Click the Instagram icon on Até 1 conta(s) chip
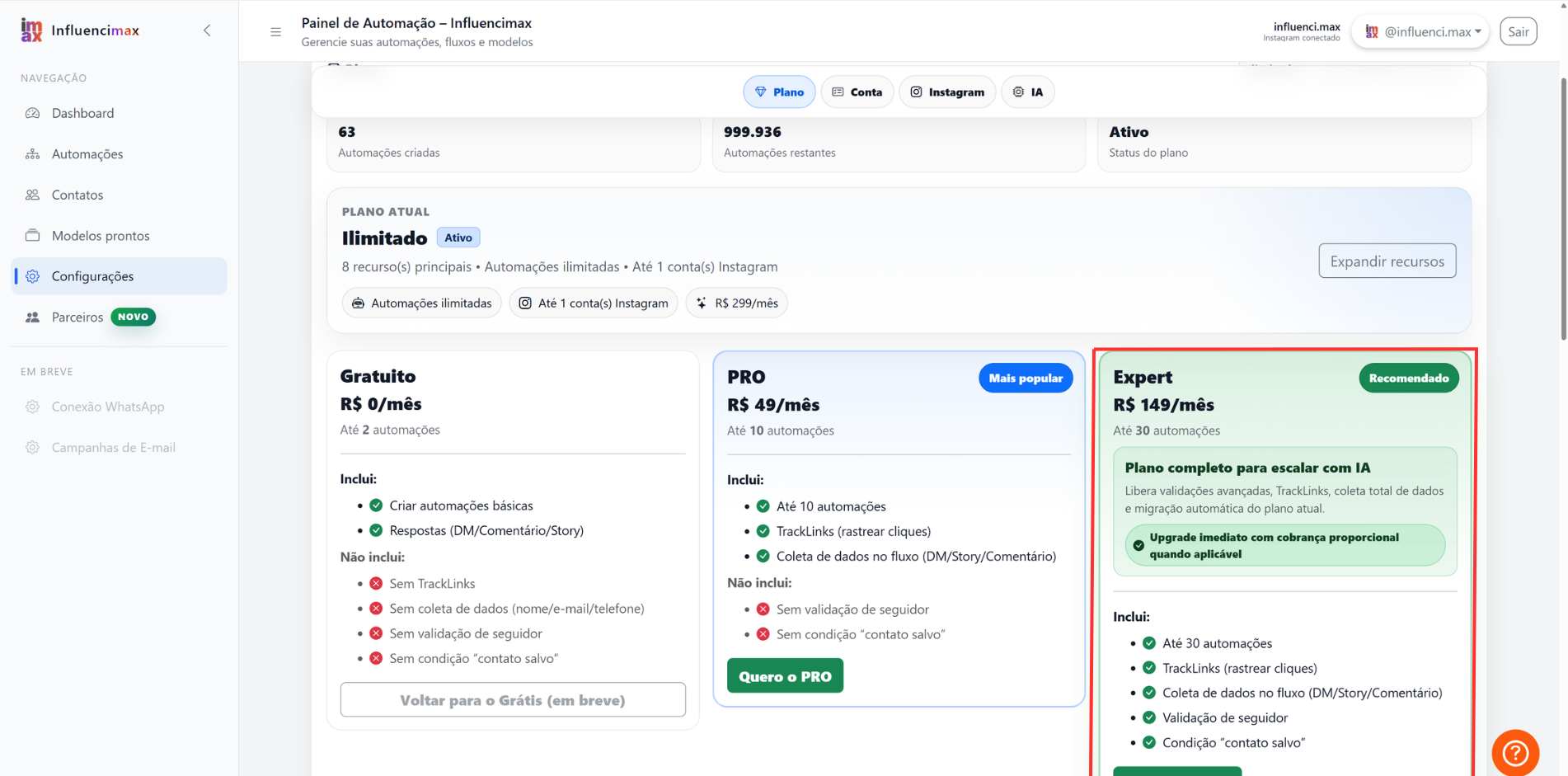The height and width of the screenshot is (776, 1568). tap(525, 303)
